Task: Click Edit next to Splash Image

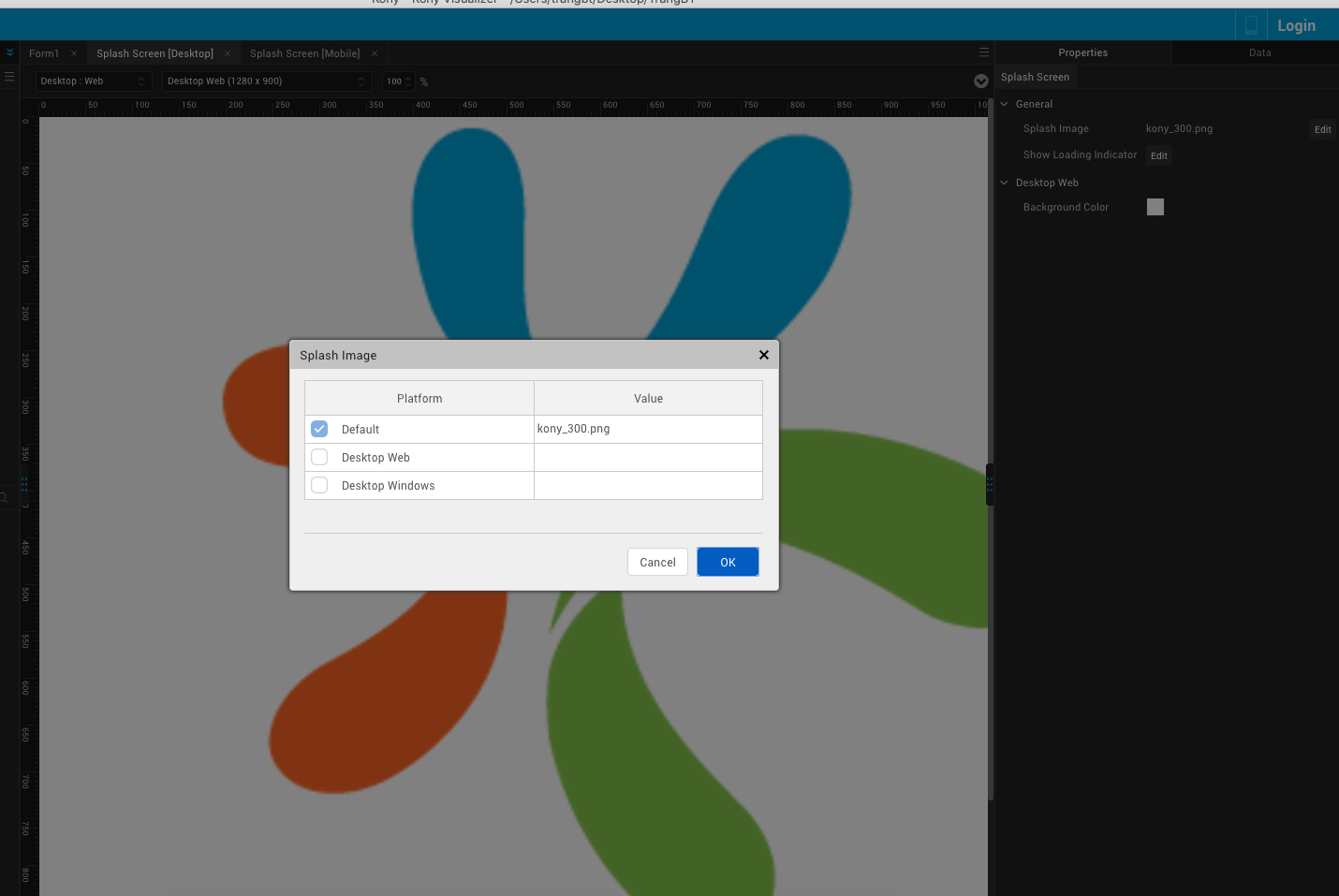Action: click(x=1322, y=129)
